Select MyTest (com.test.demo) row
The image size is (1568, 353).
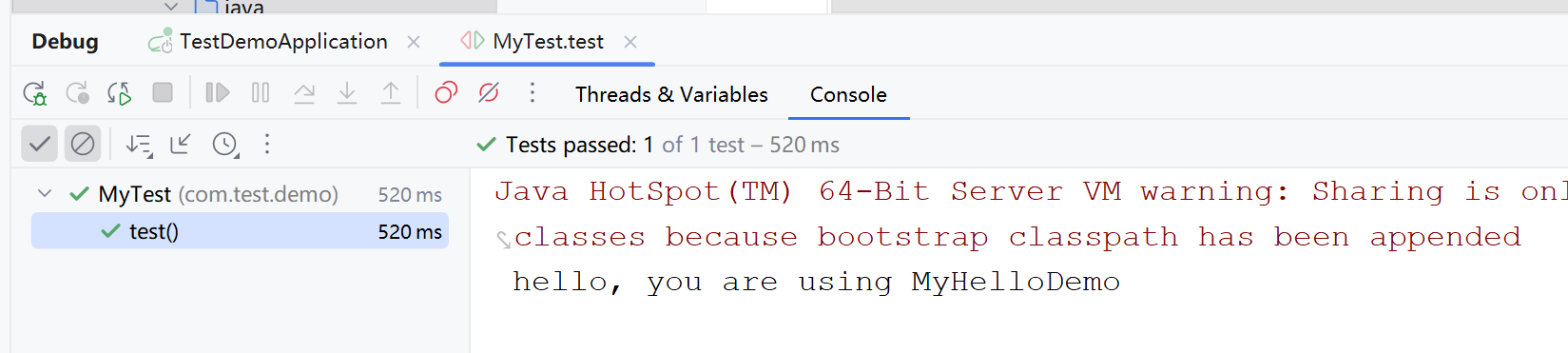point(240,194)
